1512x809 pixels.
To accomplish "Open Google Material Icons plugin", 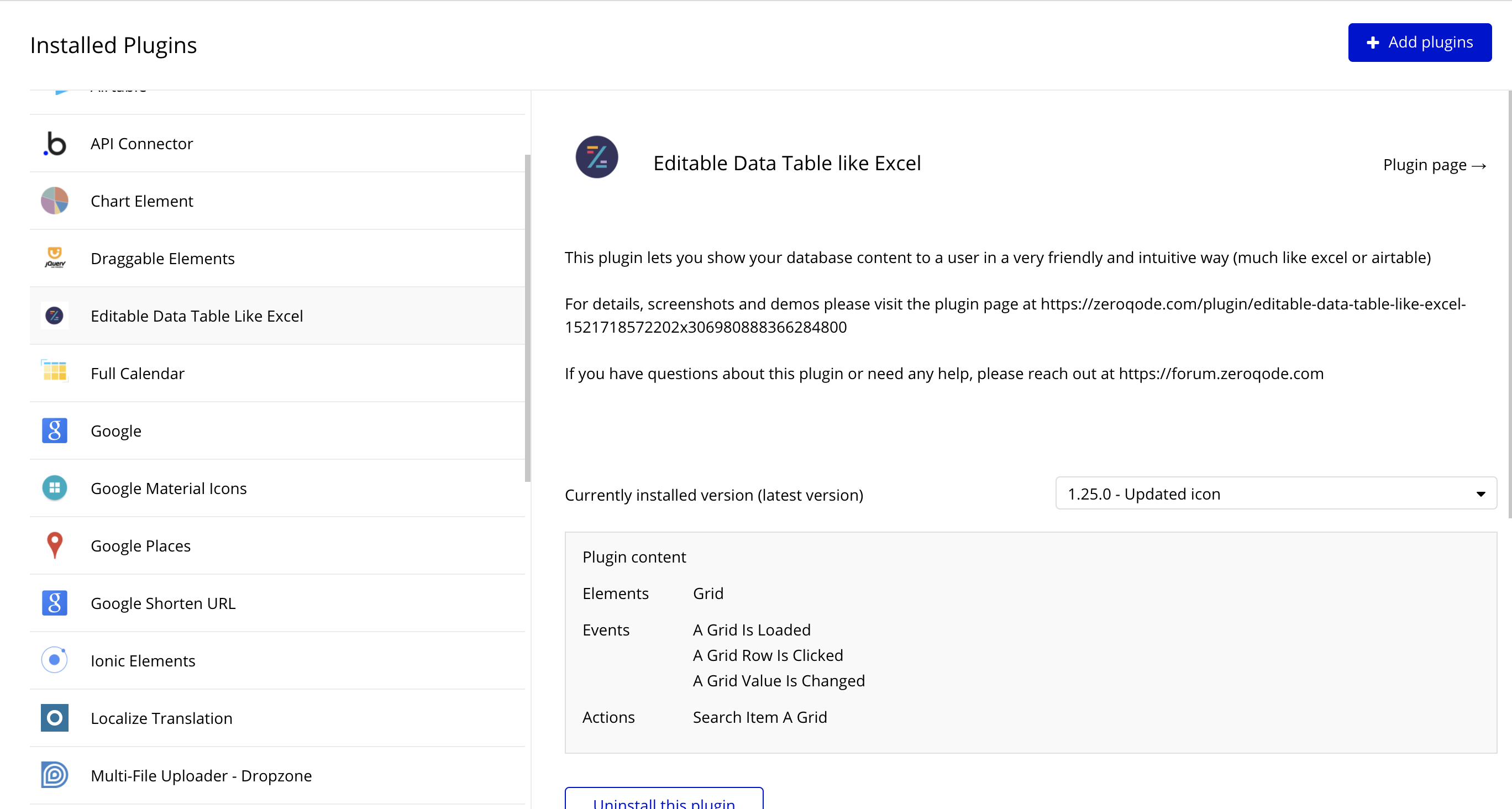I will tap(277, 488).
